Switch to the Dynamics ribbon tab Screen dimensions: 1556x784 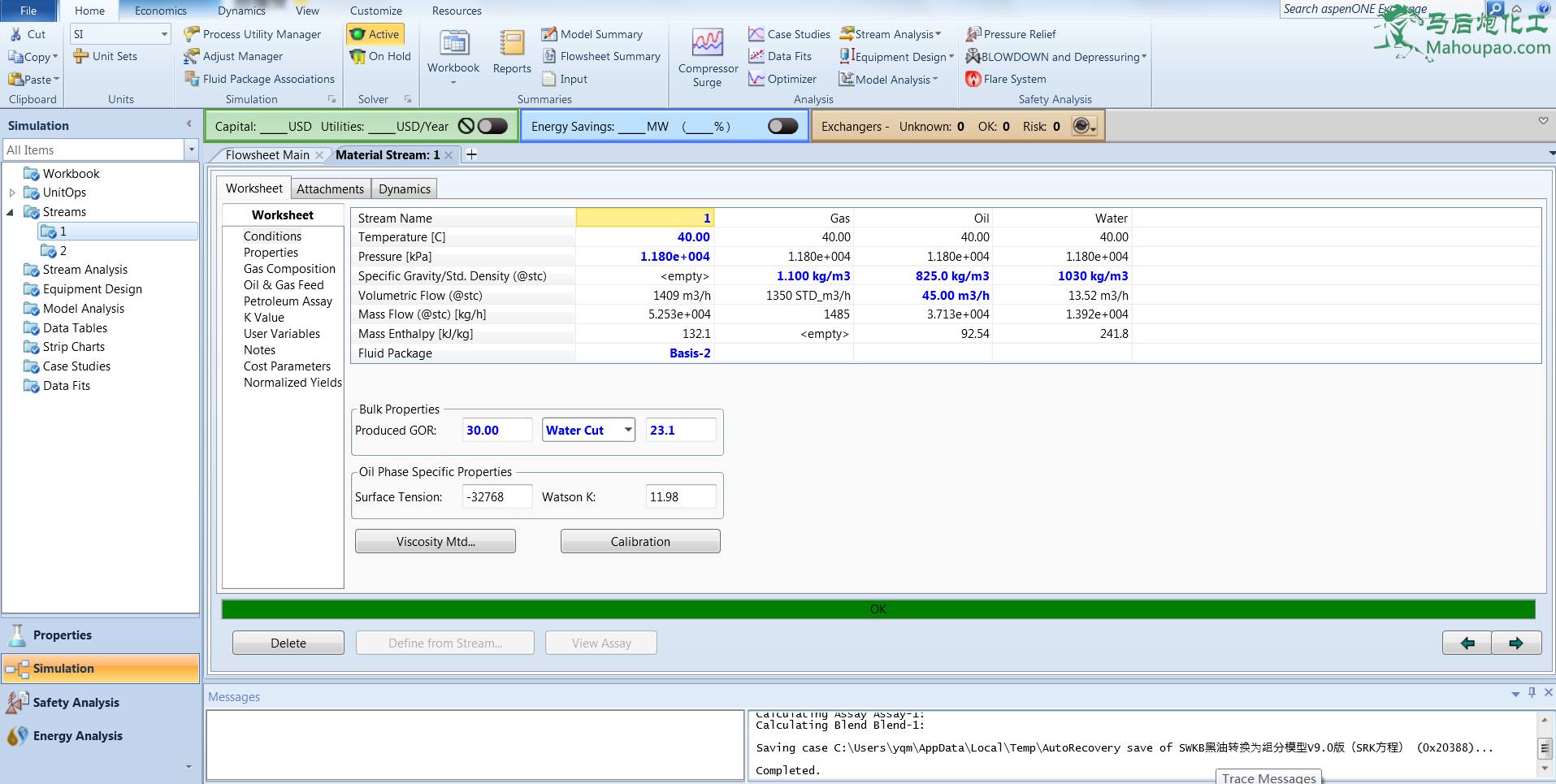[241, 11]
